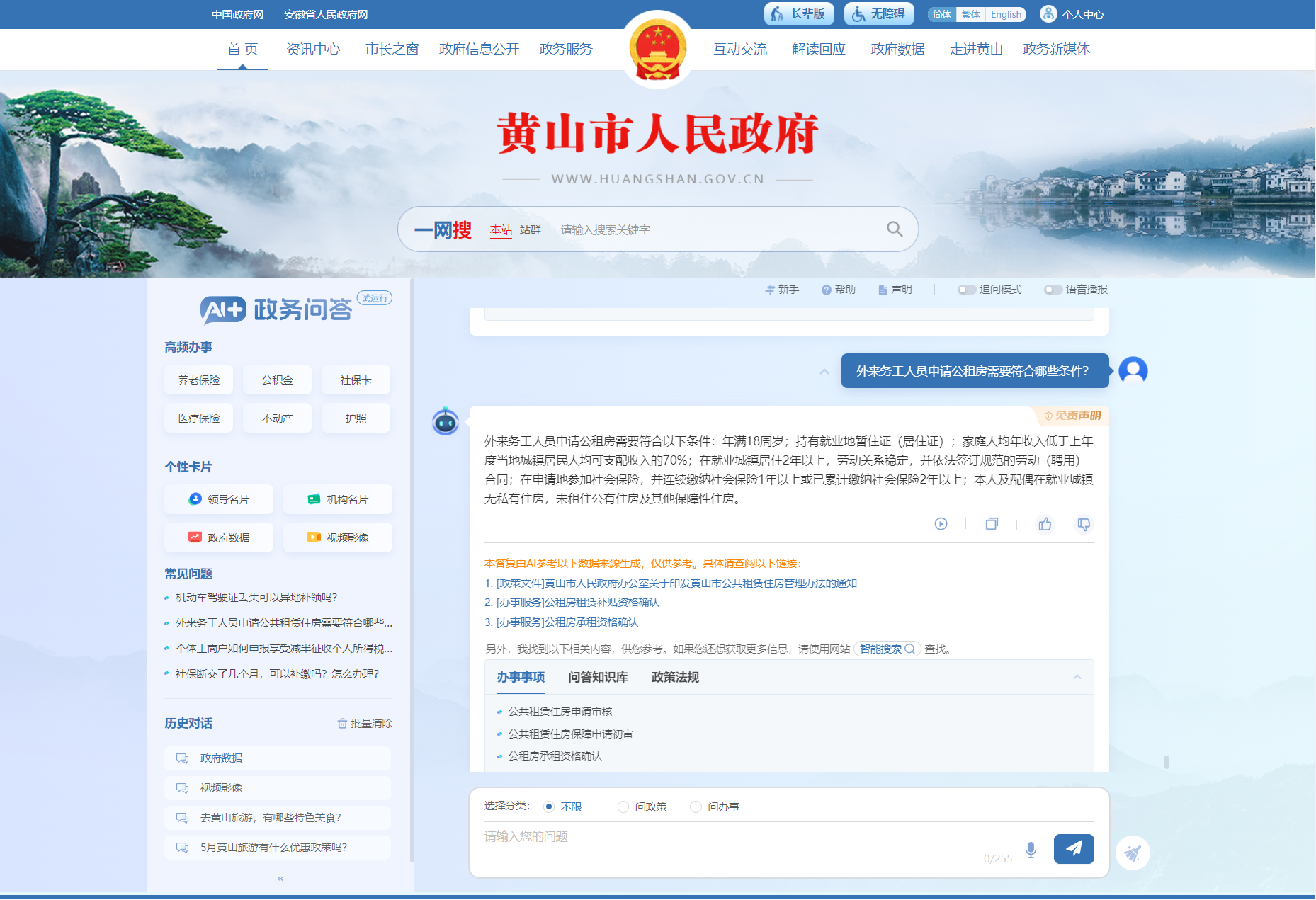
Task: Open 机动车驾驶证丢失 common question
Action: click(256, 597)
